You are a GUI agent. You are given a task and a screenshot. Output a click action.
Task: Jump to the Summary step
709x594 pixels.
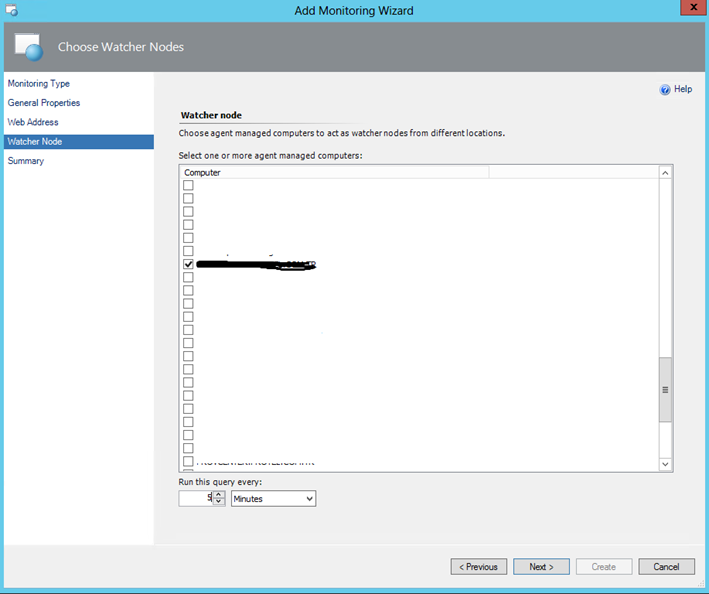click(26, 161)
